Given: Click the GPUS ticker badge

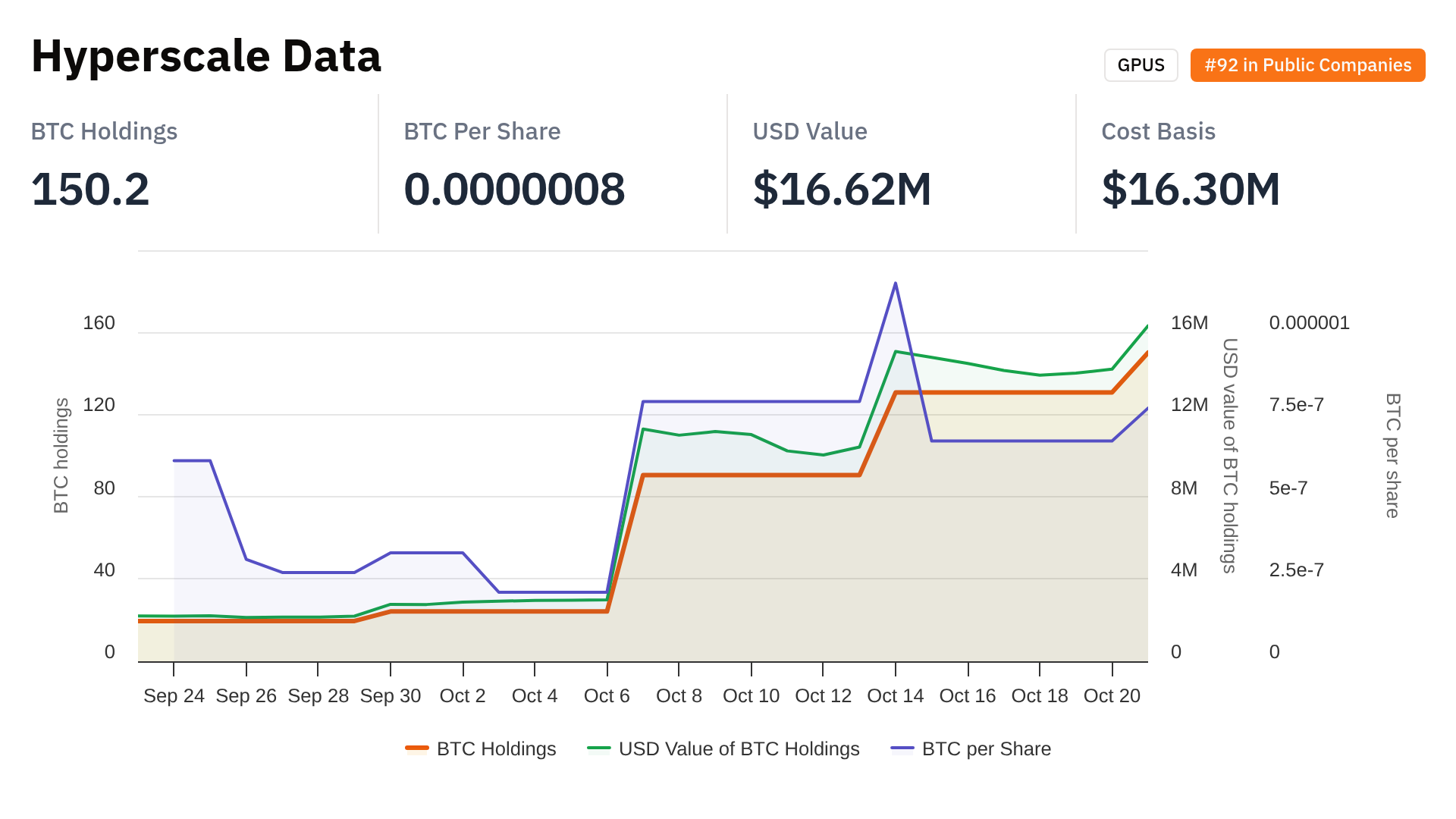Looking at the screenshot, I should pyautogui.click(x=1141, y=65).
